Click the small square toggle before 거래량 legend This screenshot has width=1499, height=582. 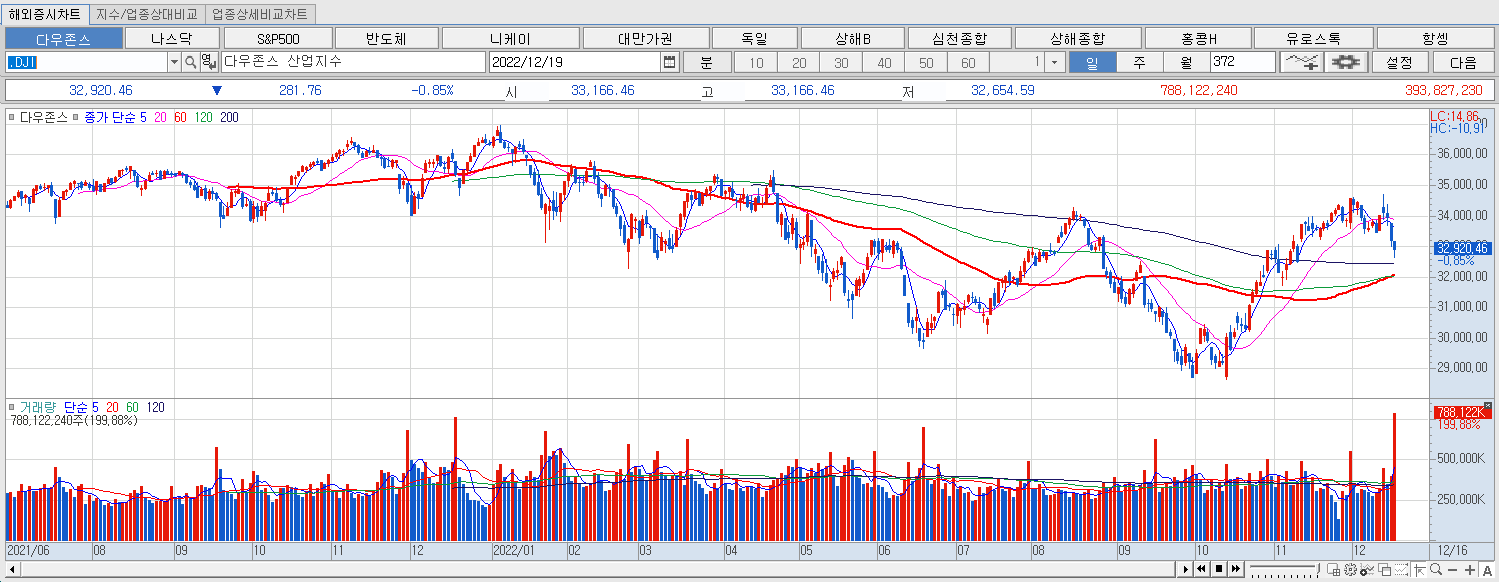point(11,407)
